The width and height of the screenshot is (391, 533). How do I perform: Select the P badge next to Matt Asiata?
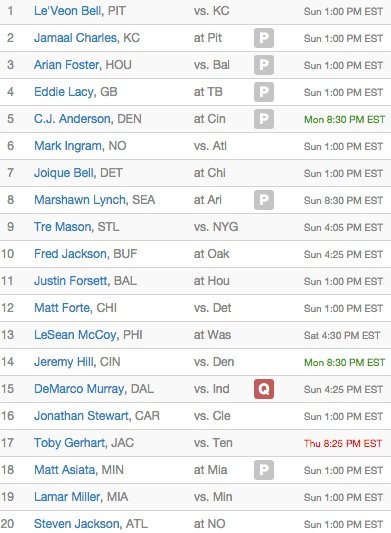pyautogui.click(x=264, y=470)
